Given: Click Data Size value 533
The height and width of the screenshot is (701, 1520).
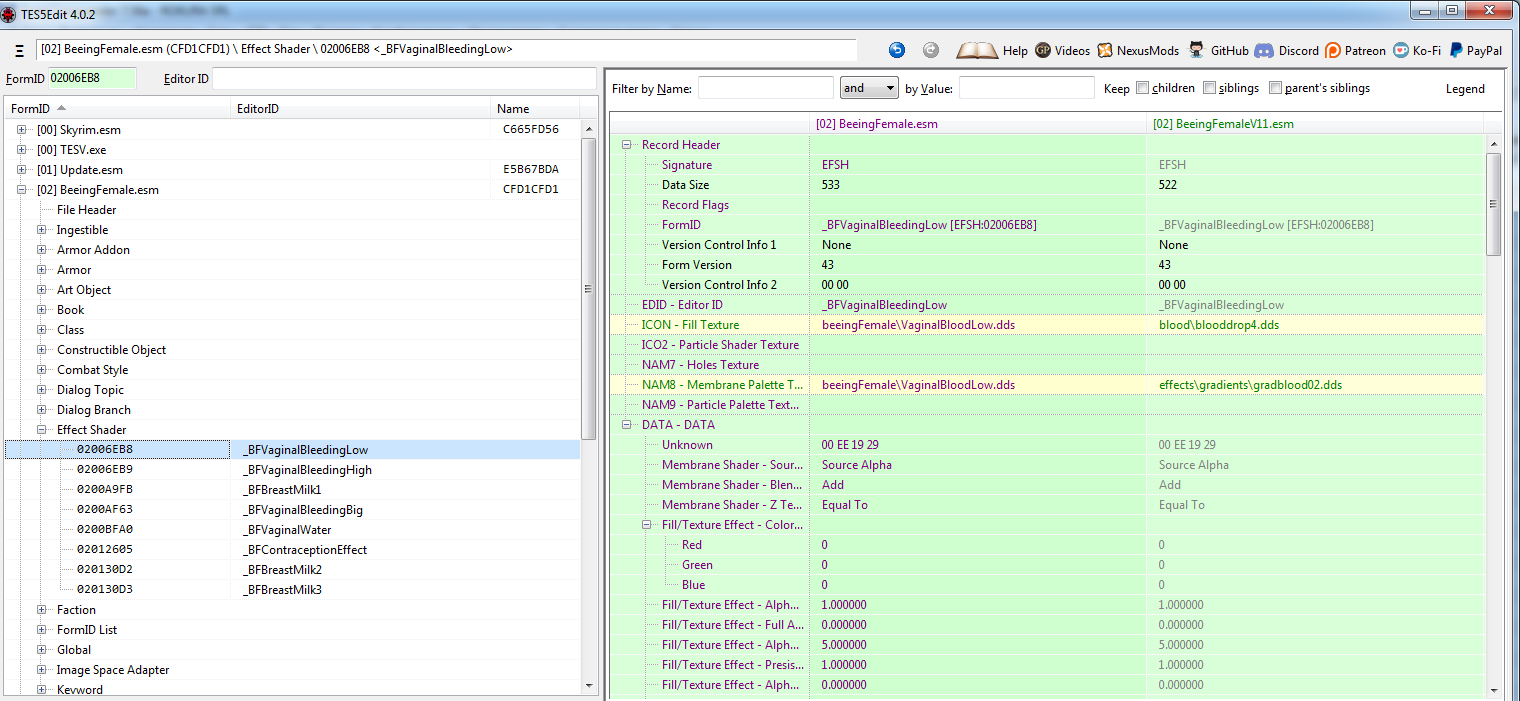Looking at the screenshot, I should tap(831, 185).
